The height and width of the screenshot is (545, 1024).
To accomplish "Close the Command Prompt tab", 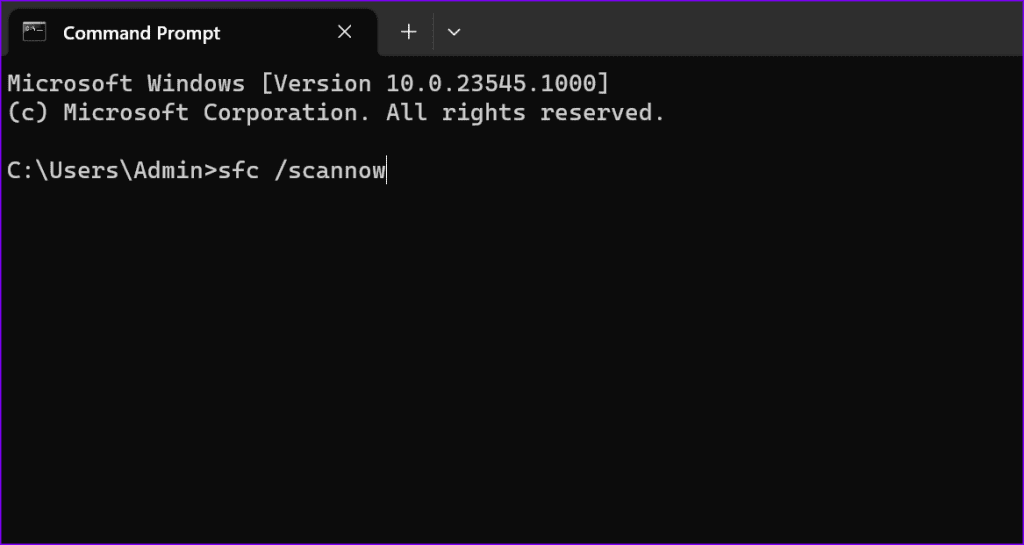I will (344, 32).
